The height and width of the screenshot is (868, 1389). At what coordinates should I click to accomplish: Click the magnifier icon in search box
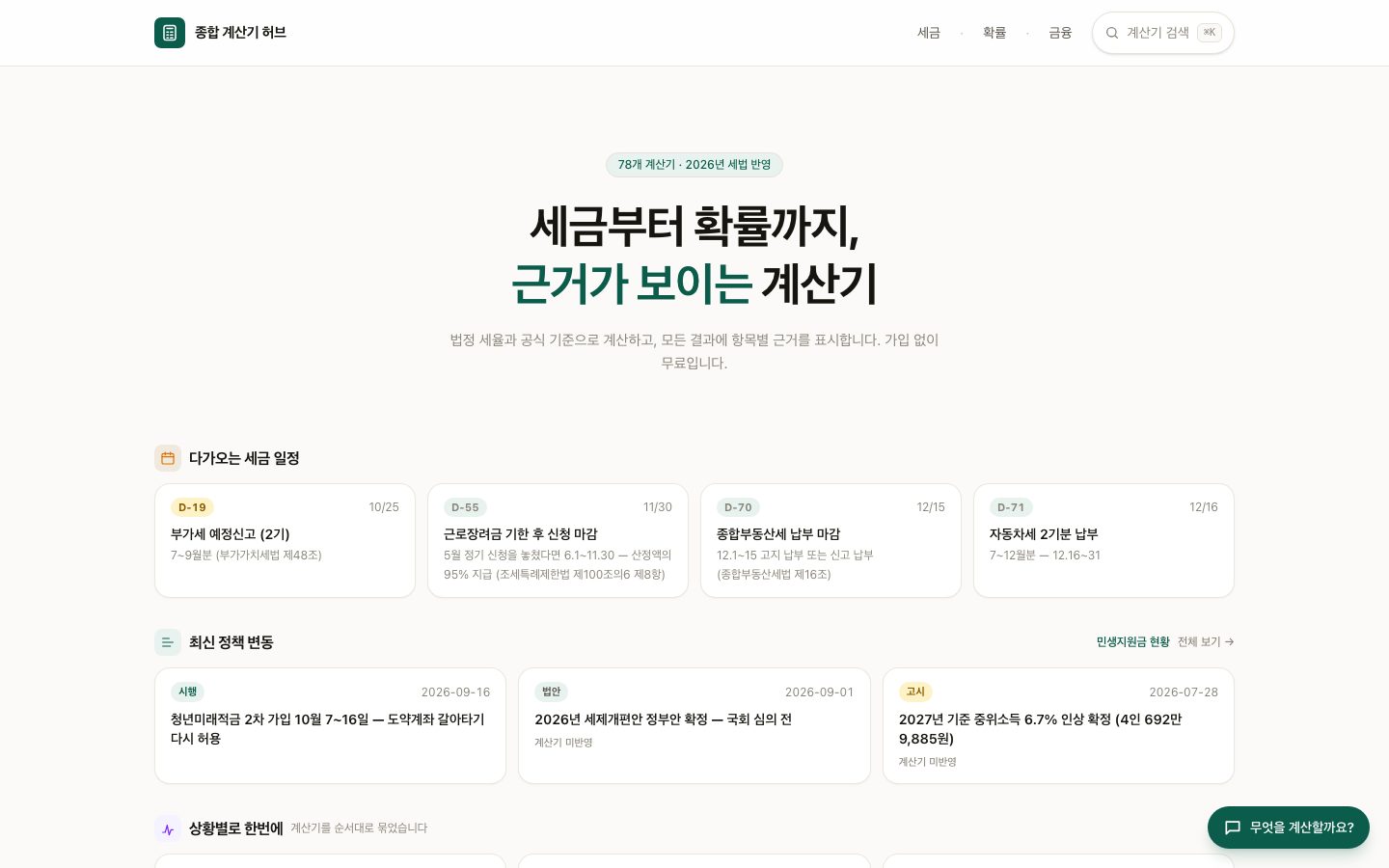pos(1112,33)
